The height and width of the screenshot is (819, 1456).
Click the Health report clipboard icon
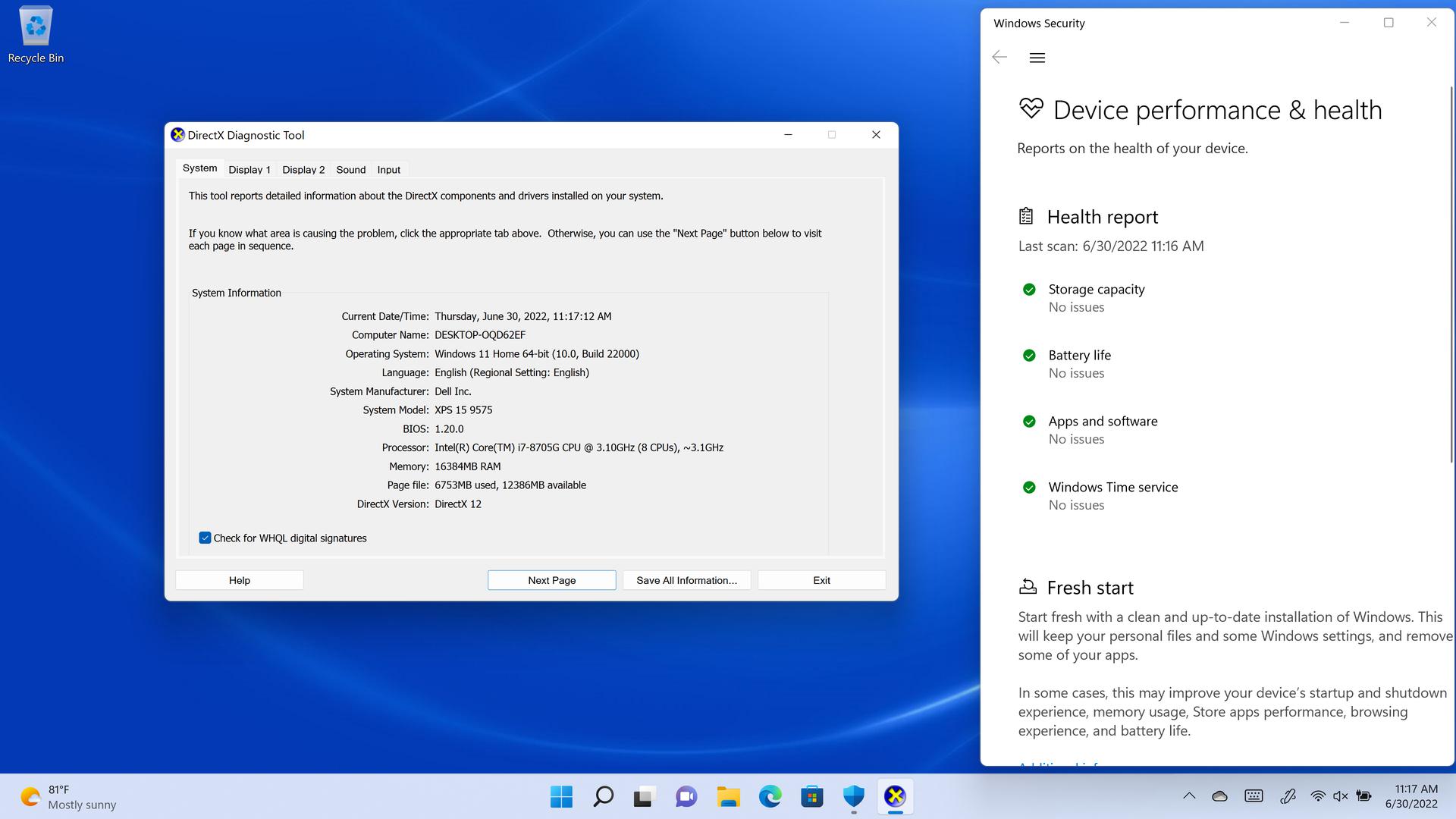point(1026,216)
